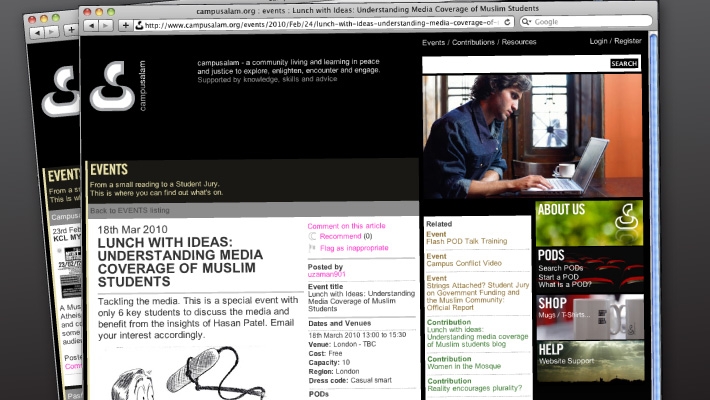Open the uzaman901 poster profile link
710x400 pixels.
tap(326, 274)
